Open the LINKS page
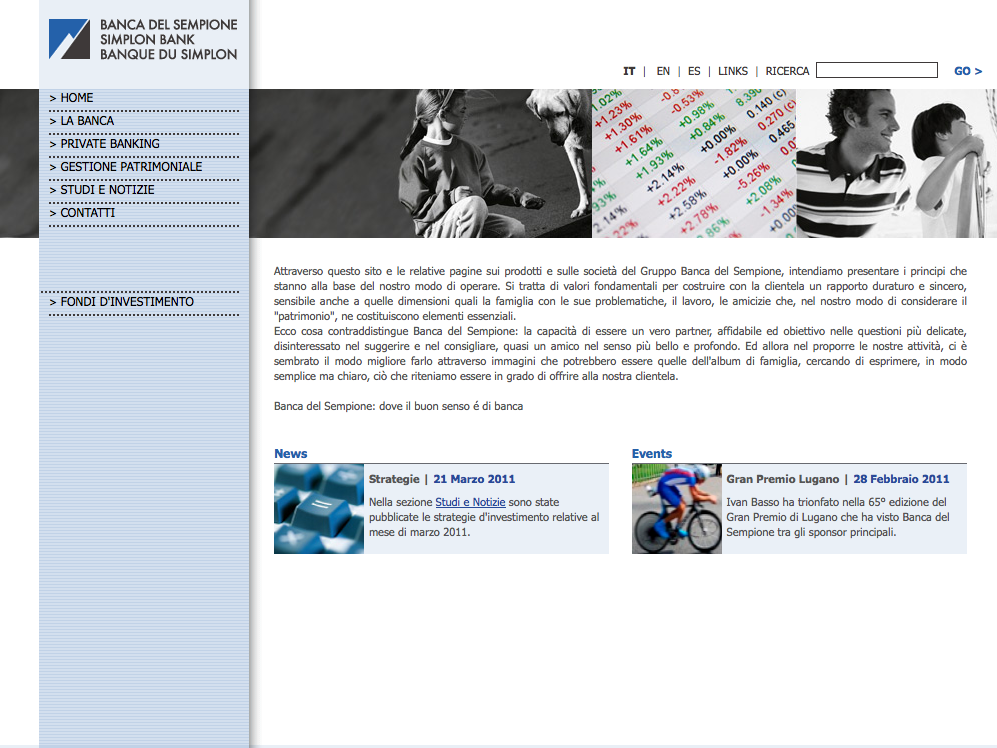 [x=732, y=71]
